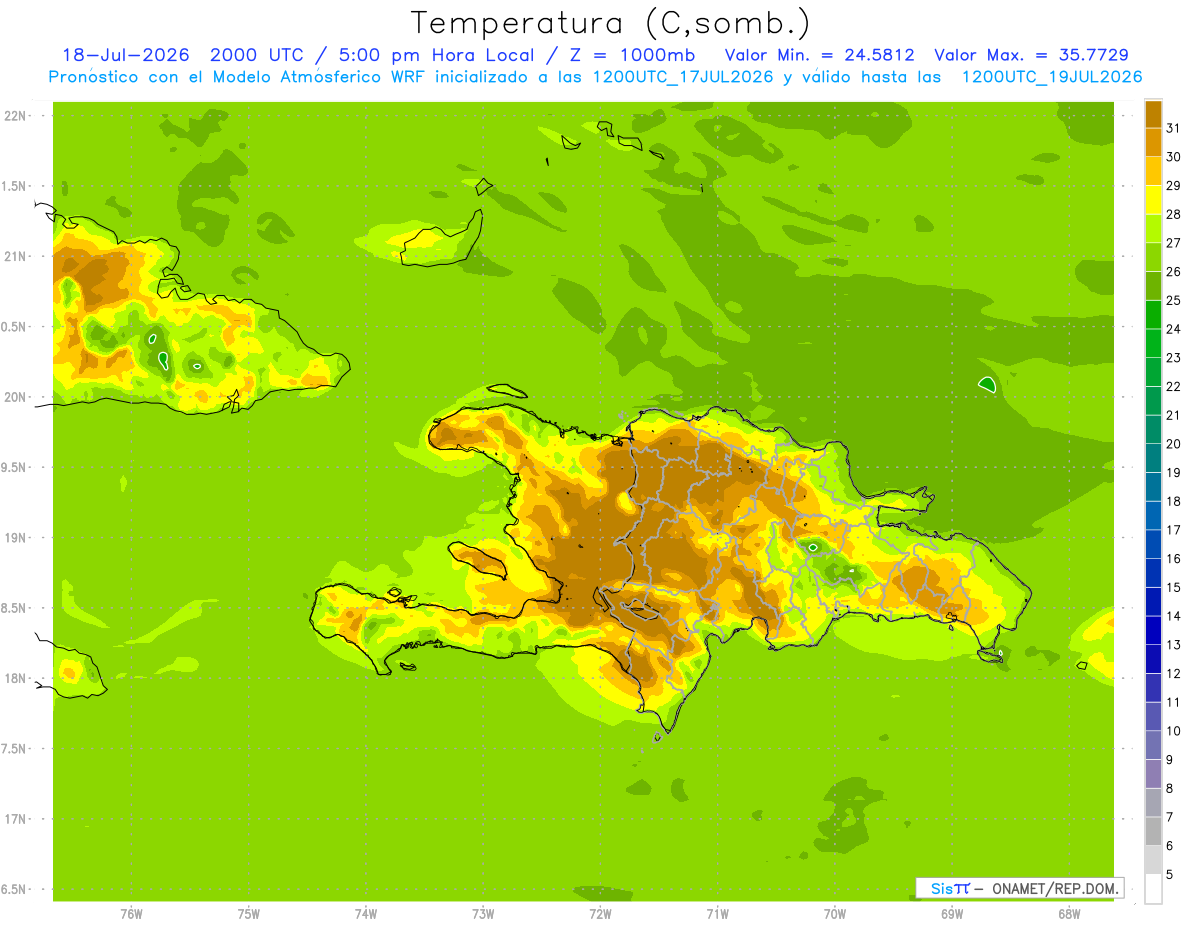
Task: Click the 19N latitude axis label
Action: click(16, 538)
